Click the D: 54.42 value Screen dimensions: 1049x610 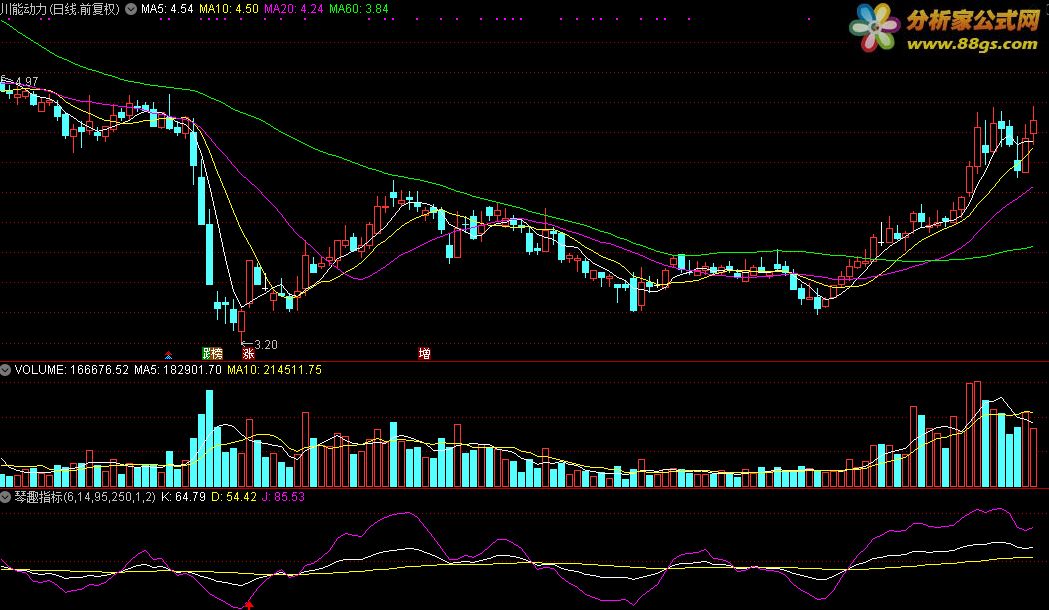[234, 497]
